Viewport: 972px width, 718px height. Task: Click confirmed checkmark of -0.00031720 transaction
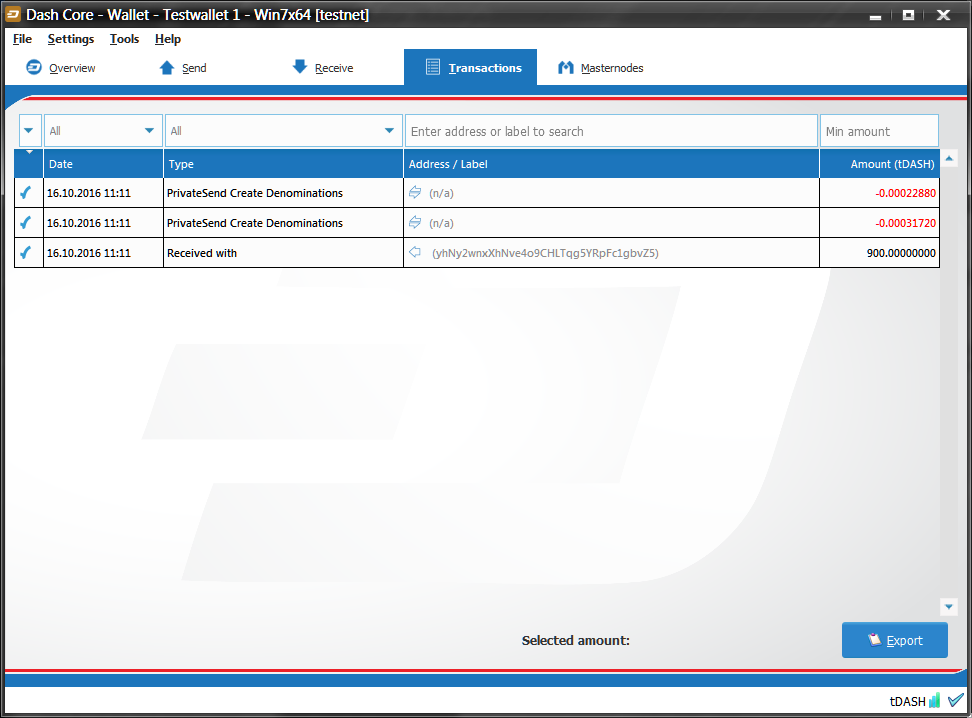coord(26,223)
